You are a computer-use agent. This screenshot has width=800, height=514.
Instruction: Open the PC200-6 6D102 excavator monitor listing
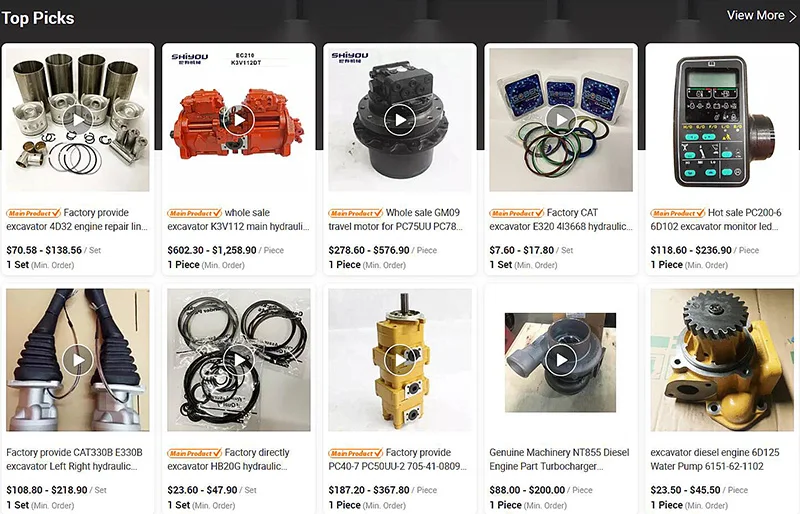coord(716,219)
